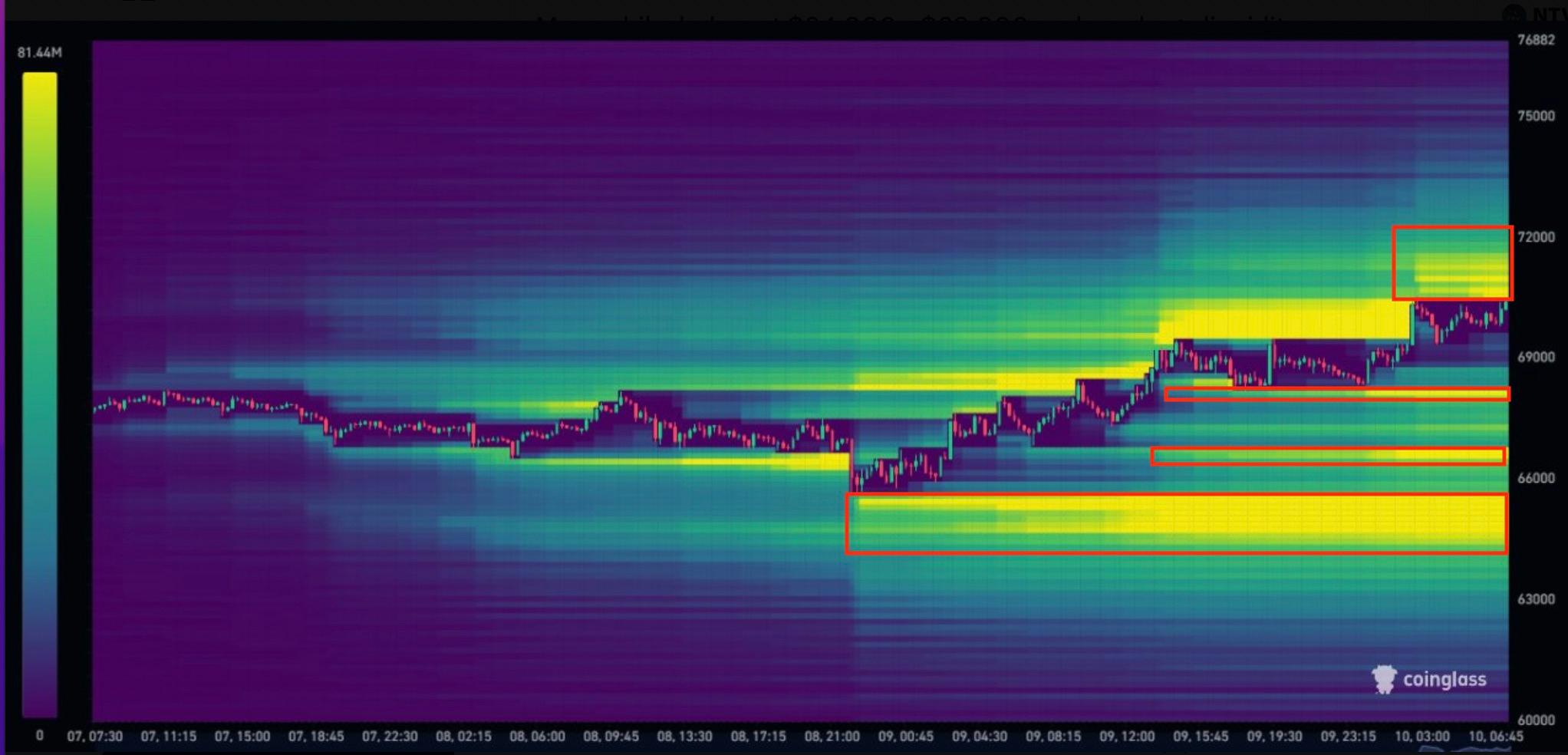Click the coinglass ghost logo watermark
Viewport: 1568px width, 755px height.
pos(1383,679)
